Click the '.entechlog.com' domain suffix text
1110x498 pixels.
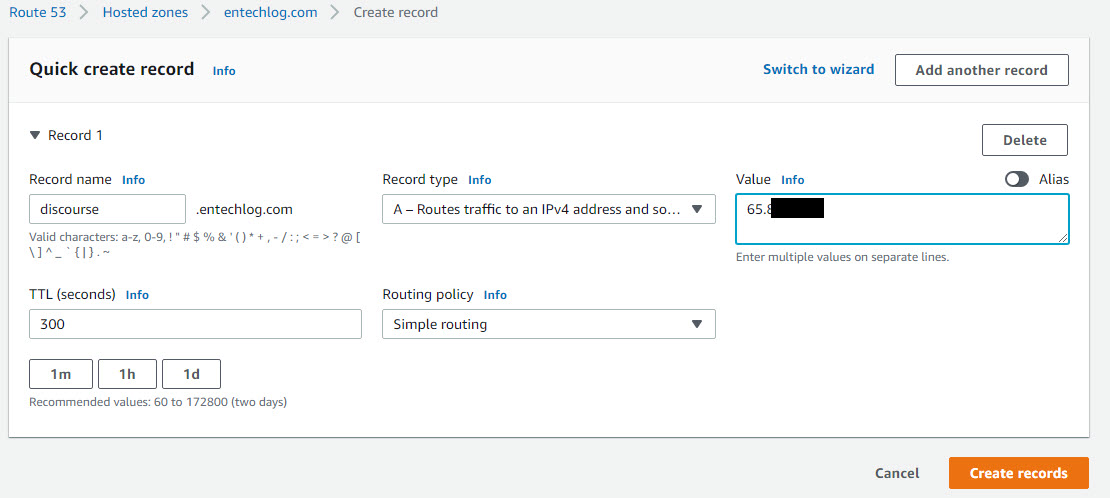(x=244, y=210)
